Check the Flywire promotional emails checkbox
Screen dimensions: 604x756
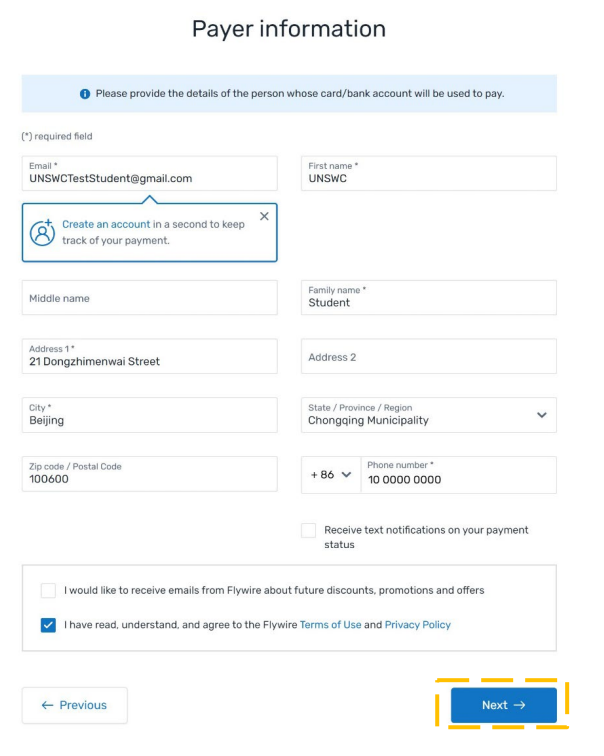click(49, 590)
